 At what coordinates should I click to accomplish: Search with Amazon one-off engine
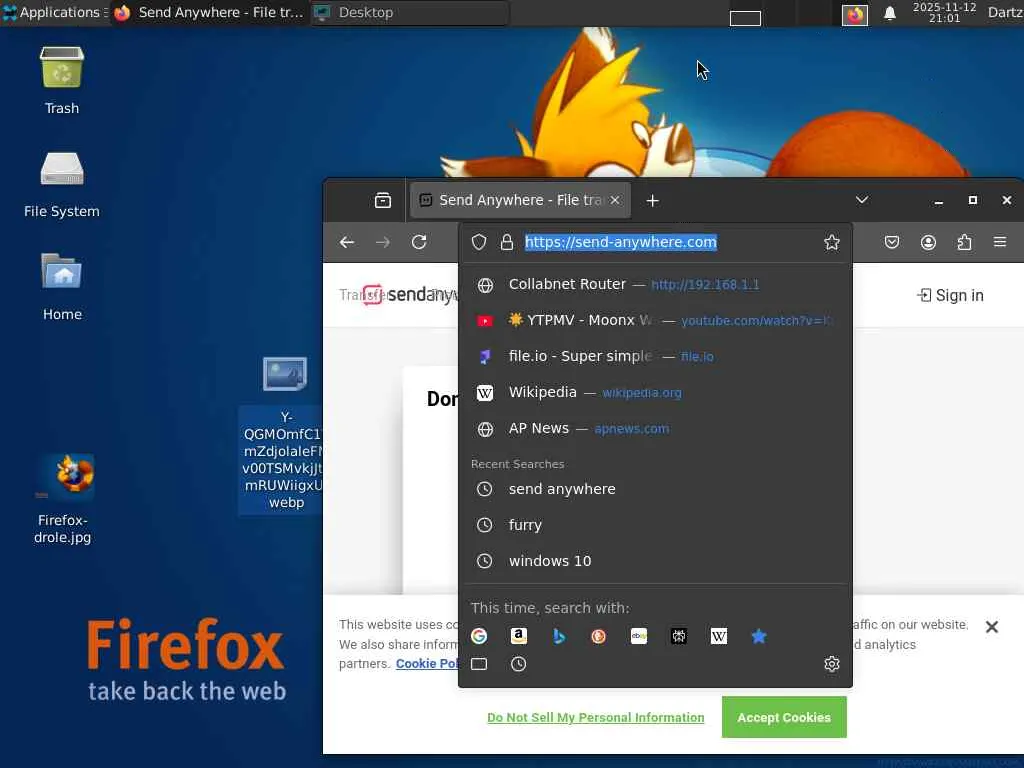(x=519, y=636)
